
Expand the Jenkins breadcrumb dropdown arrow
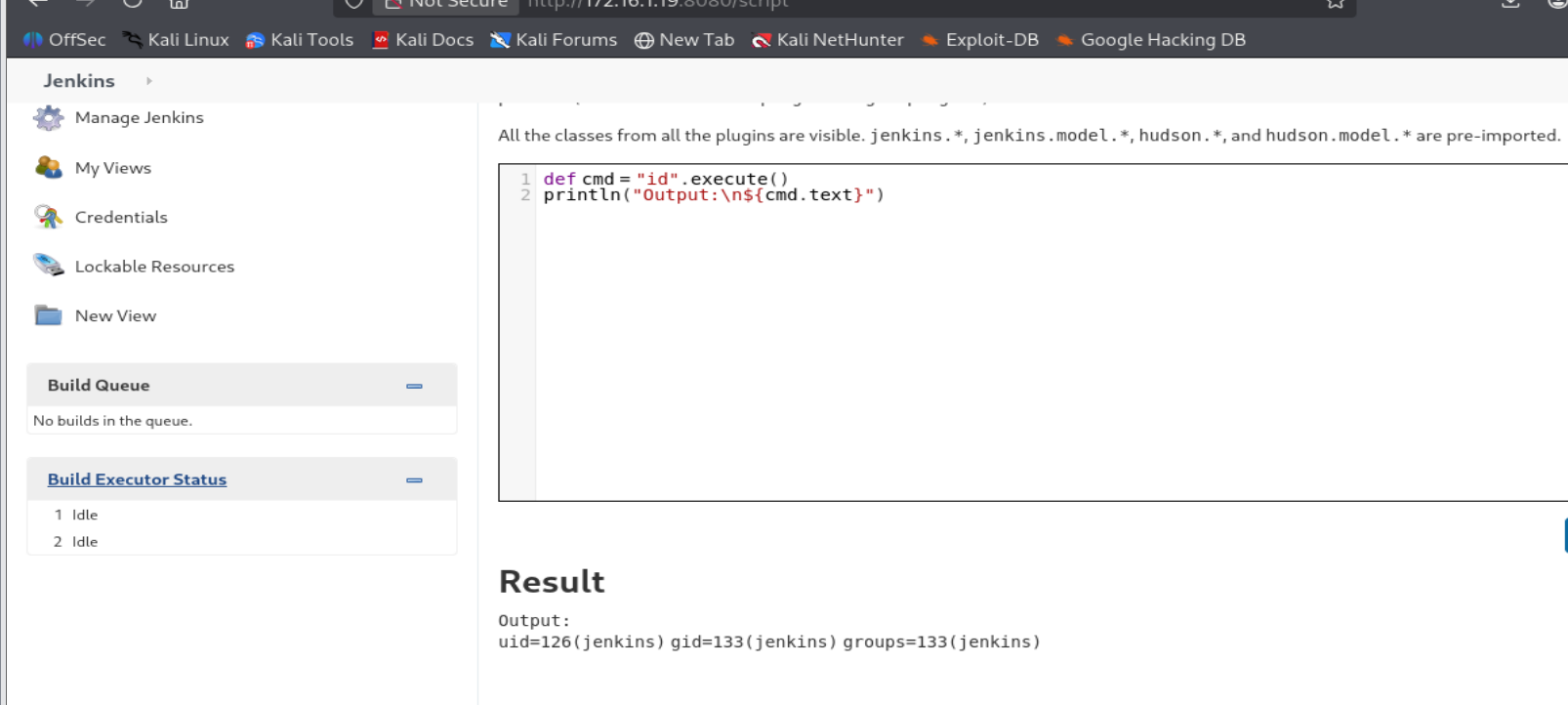tap(149, 81)
